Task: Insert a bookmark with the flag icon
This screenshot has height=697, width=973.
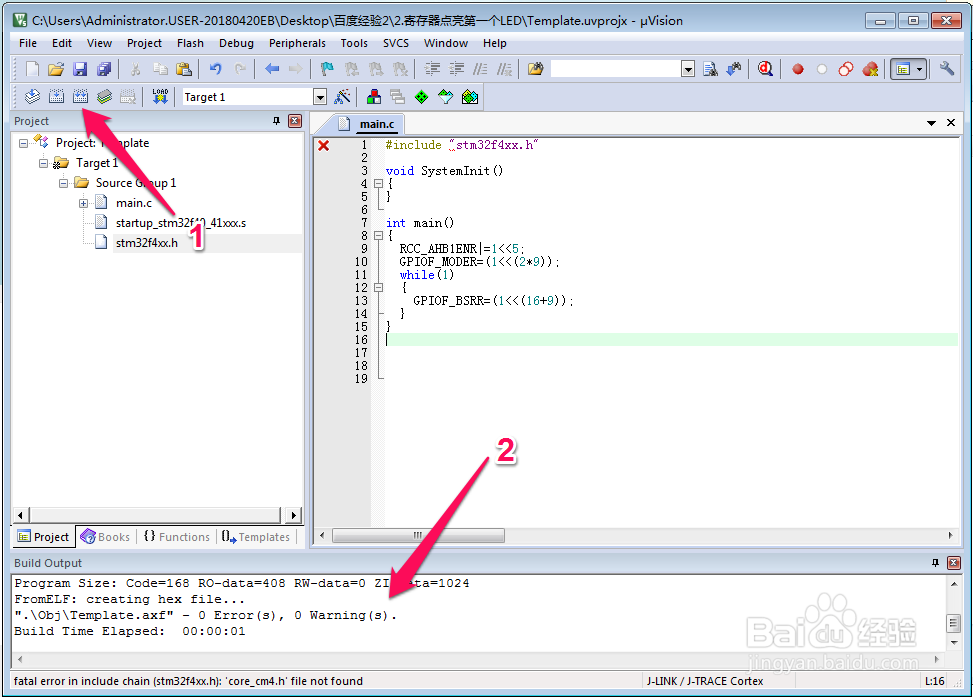Action: [327, 69]
